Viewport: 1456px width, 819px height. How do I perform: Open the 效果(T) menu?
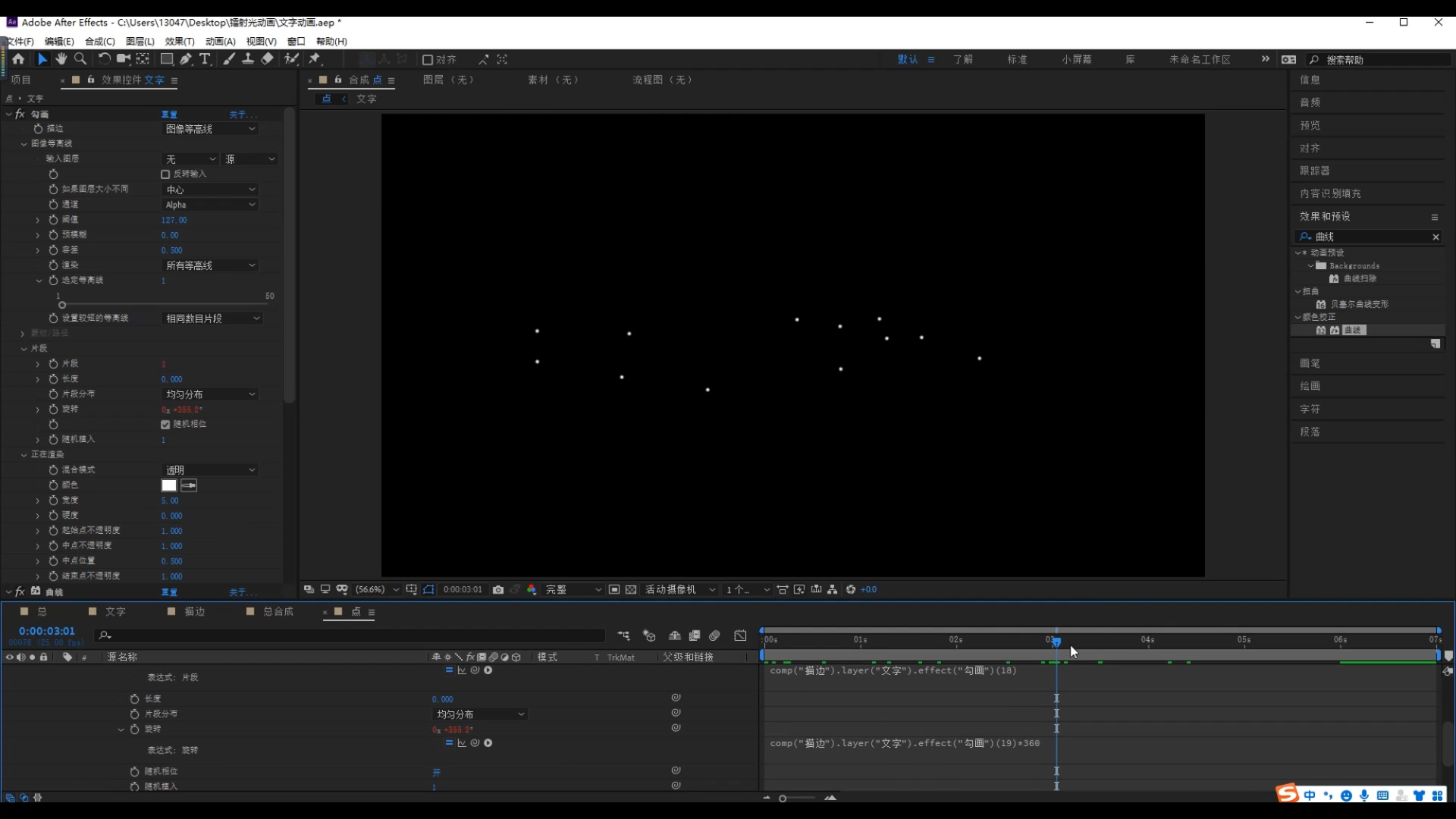179,42
